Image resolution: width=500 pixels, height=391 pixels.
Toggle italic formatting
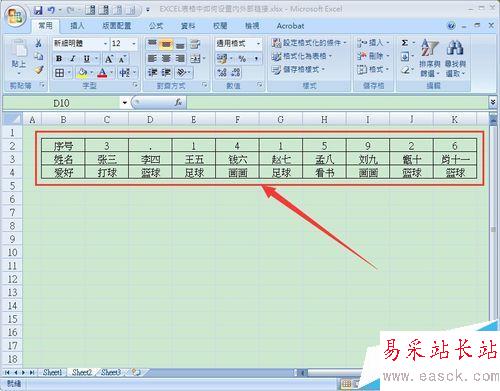coord(73,59)
